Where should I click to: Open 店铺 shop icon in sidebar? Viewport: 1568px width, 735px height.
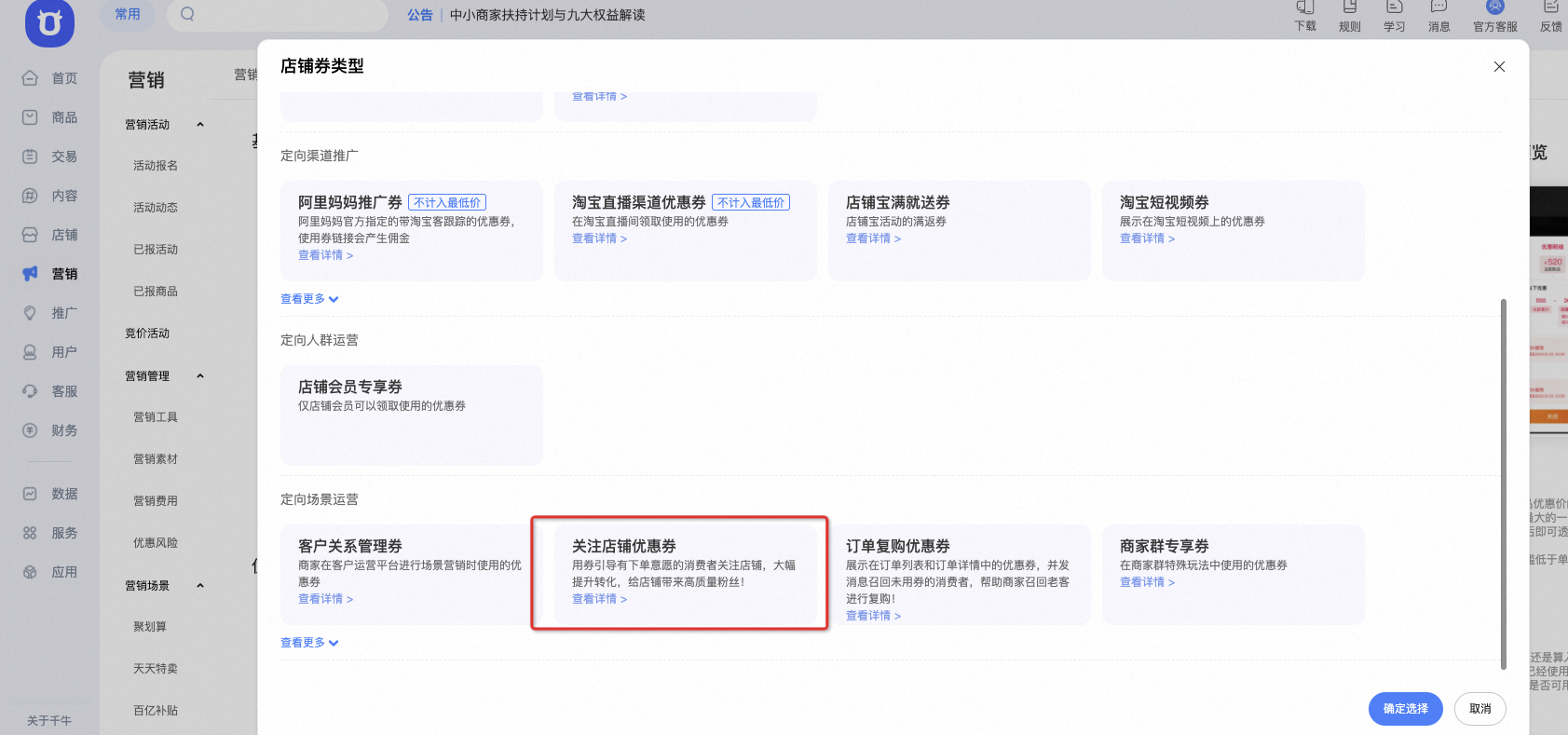point(30,235)
